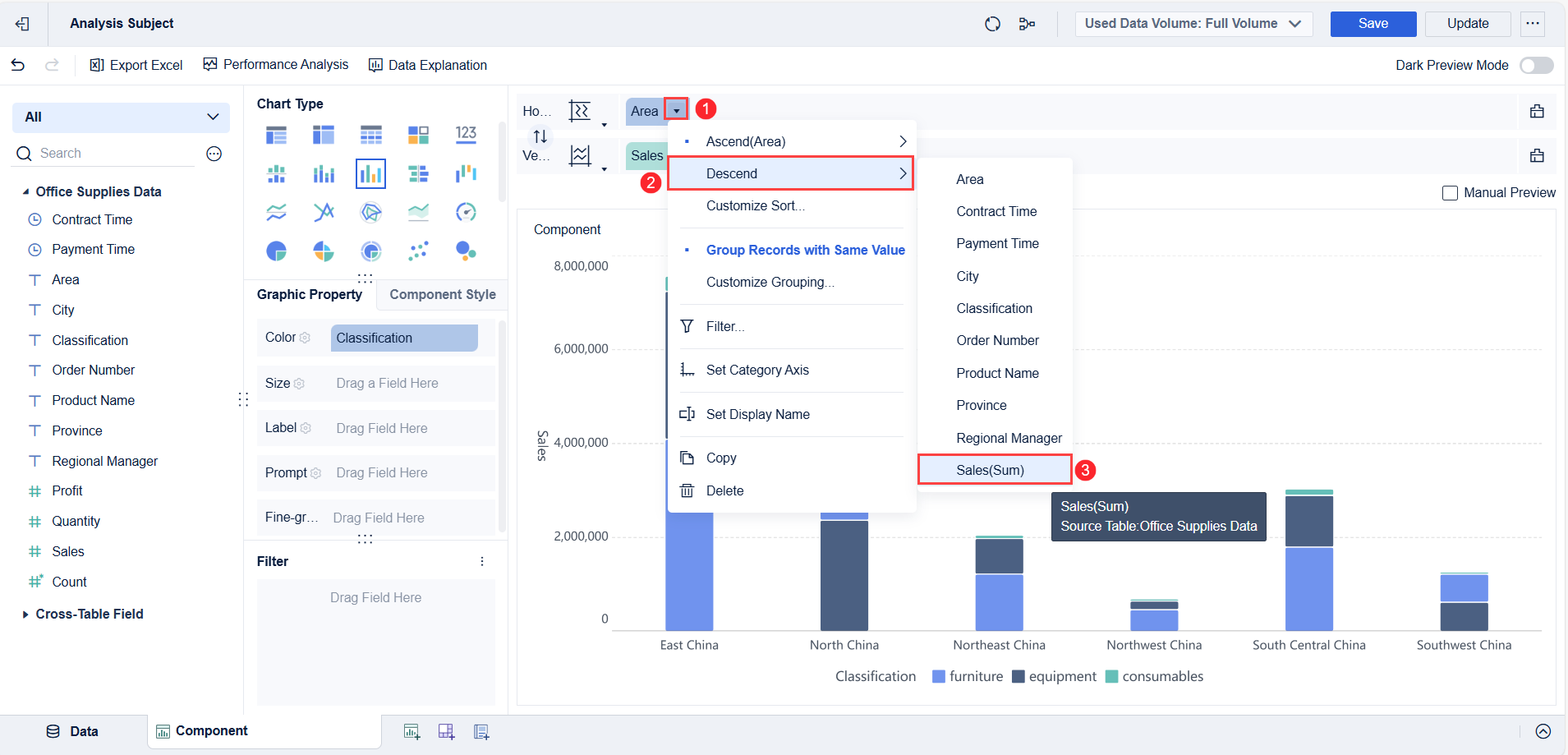The width and height of the screenshot is (1568, 755).
Task: Toggle Dark Preview Mode switch
Action: pos(1536,65)
